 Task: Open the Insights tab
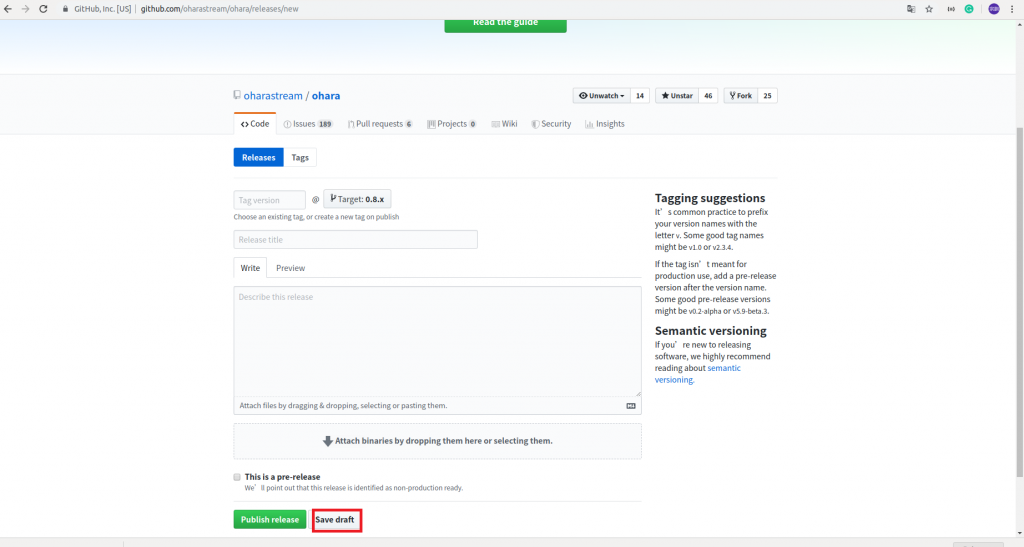pyautogui.click(x=605, y=123)
